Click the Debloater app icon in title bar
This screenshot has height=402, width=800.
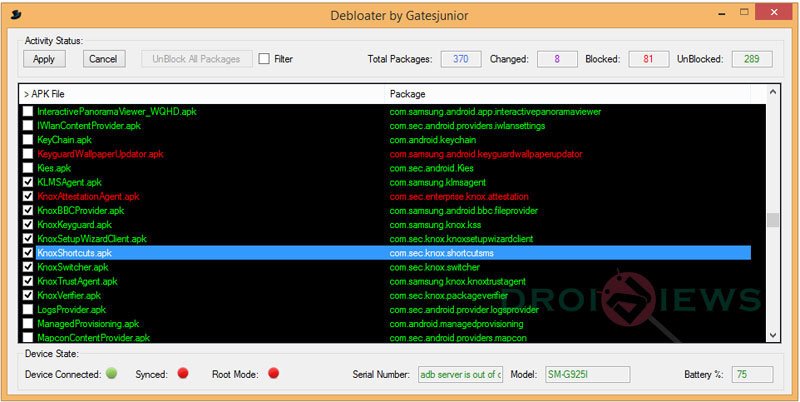click(16, 15)
